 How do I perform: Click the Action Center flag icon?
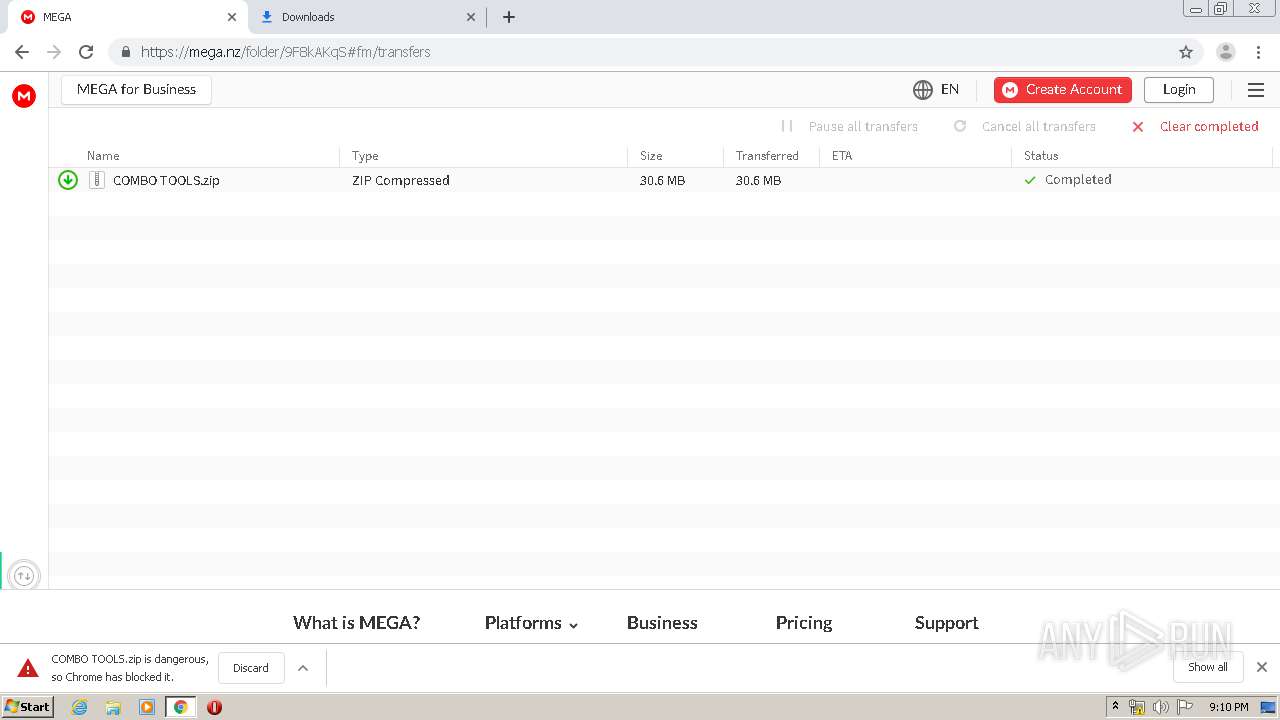(1185, 707)
